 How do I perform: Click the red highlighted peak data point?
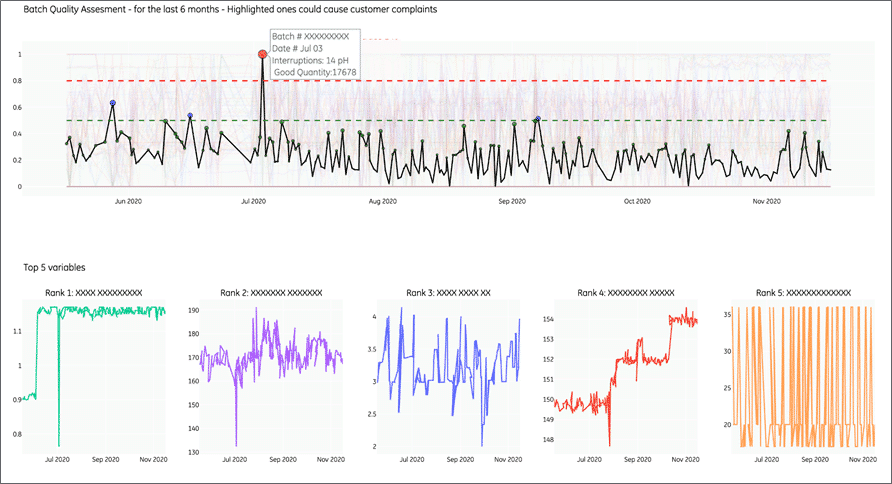coord(262,55)
